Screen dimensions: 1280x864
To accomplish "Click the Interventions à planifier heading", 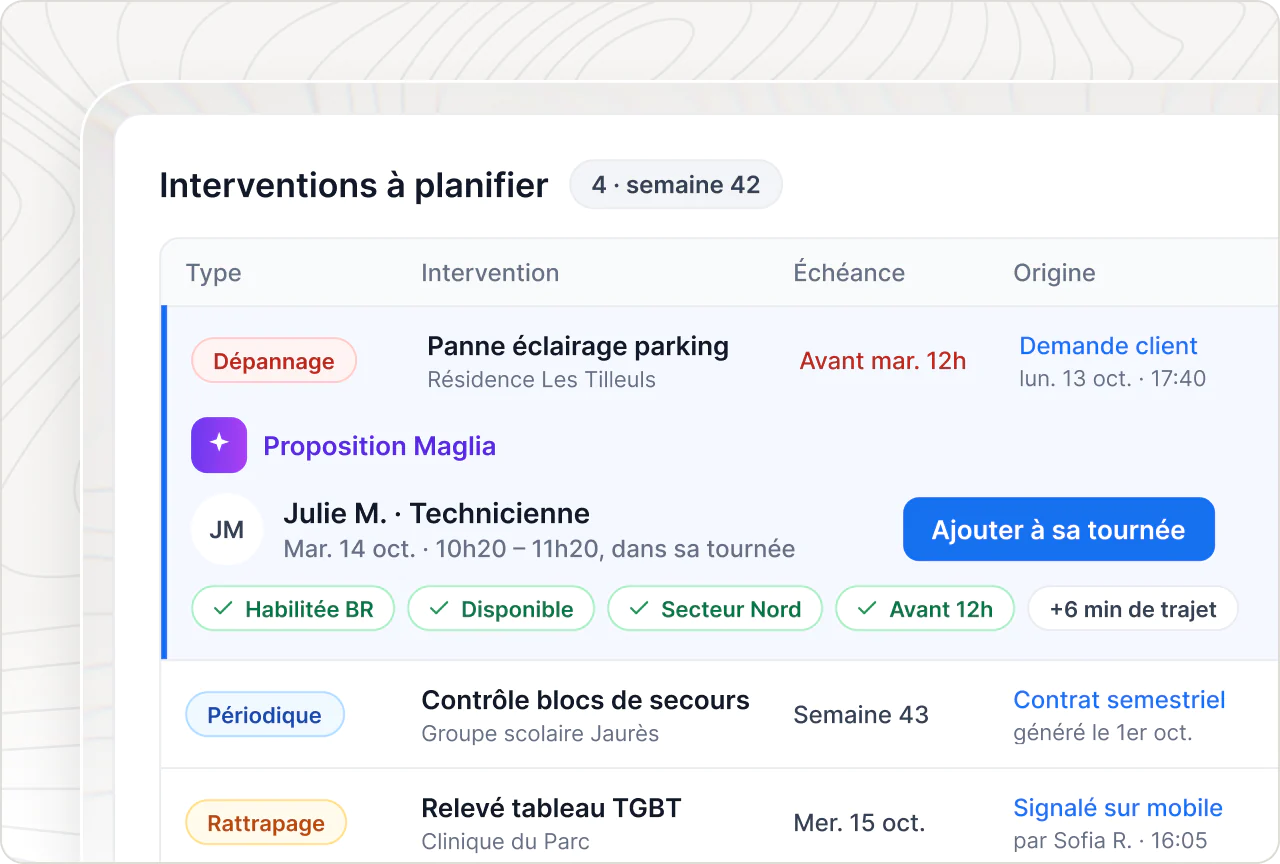I will coord(354,186).
